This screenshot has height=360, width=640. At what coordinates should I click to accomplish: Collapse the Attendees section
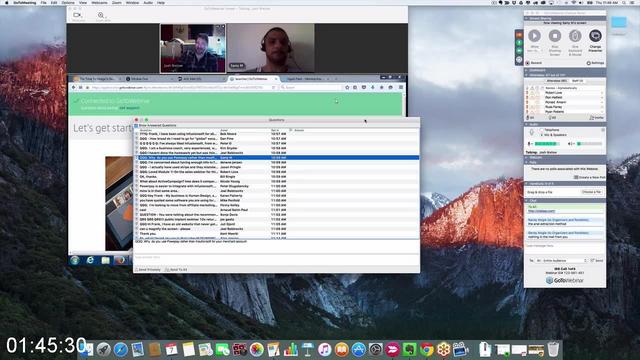point(527,75)
